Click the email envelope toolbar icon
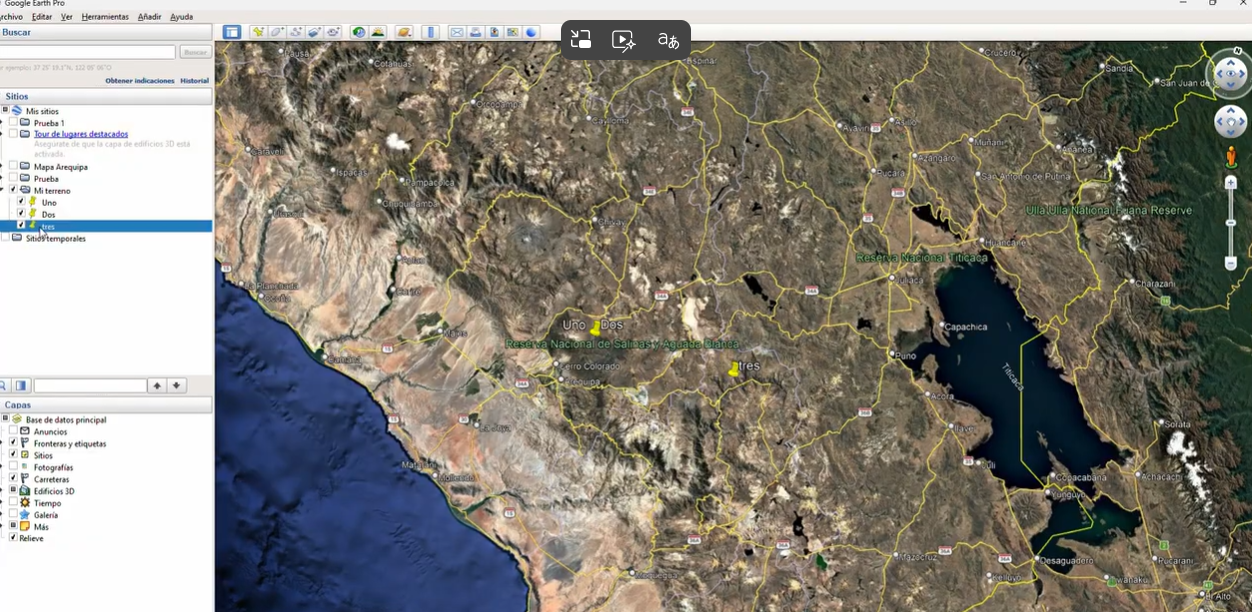This screenshot has width=1252, height=612. (456, 32)
